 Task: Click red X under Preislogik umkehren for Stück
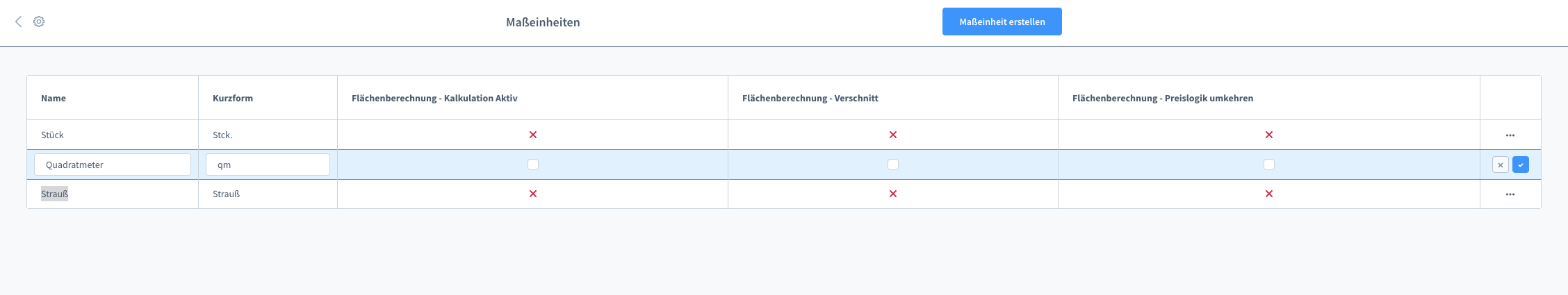[1269, 135]
